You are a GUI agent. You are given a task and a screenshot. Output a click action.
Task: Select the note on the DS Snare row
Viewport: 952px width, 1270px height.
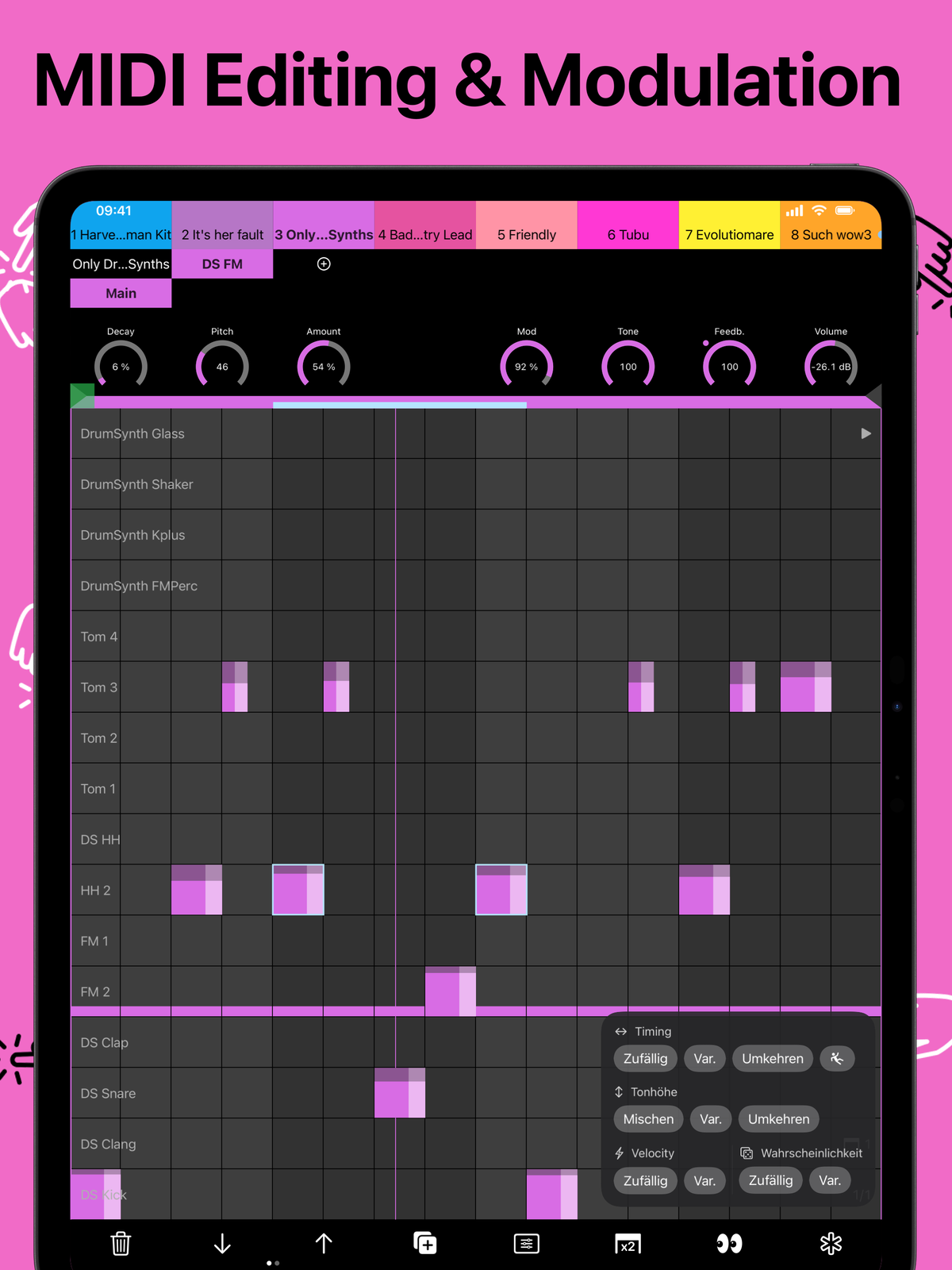[400, 1093]
